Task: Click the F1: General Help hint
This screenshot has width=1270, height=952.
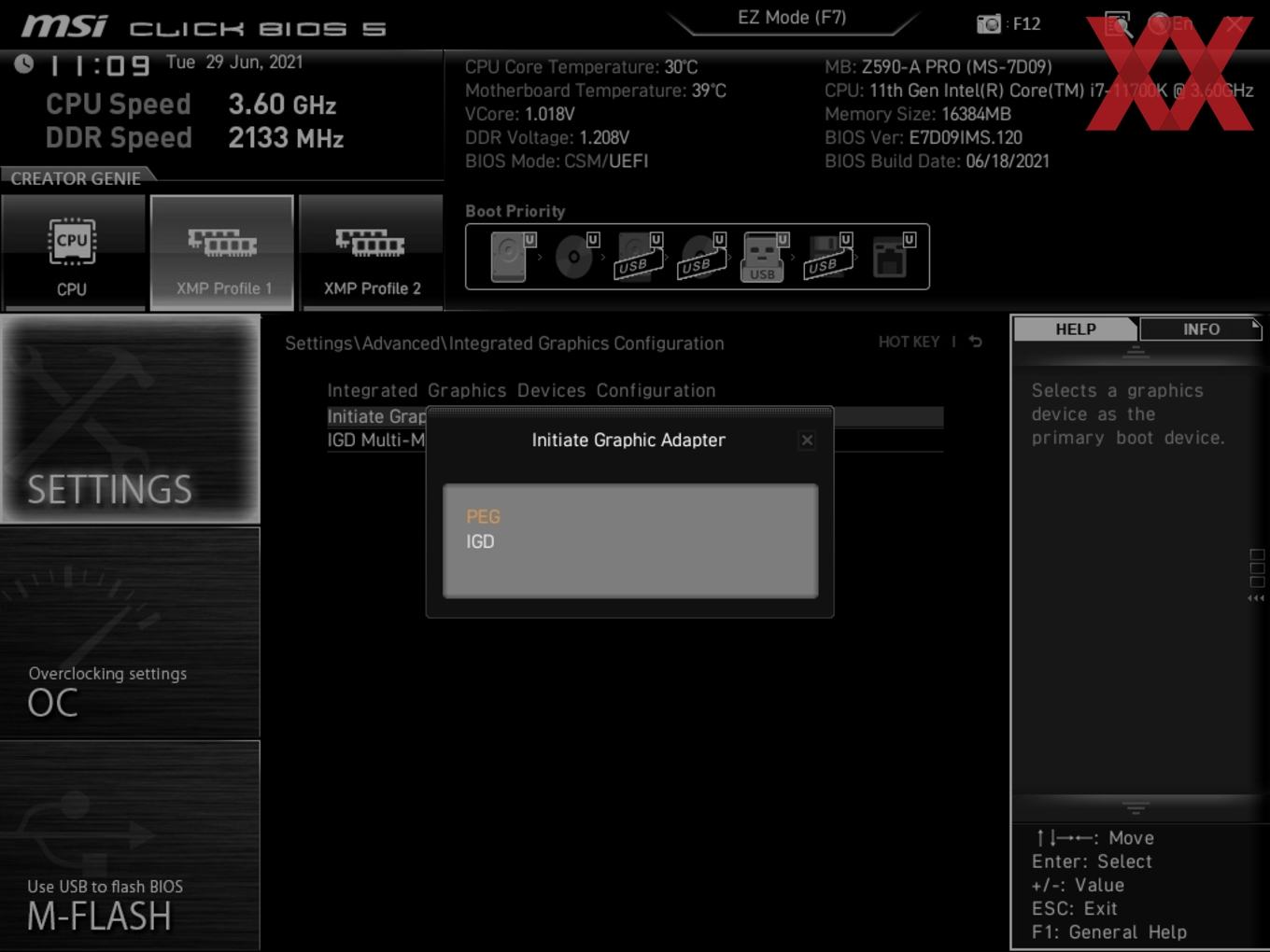Action: (x=1109, y=931)
